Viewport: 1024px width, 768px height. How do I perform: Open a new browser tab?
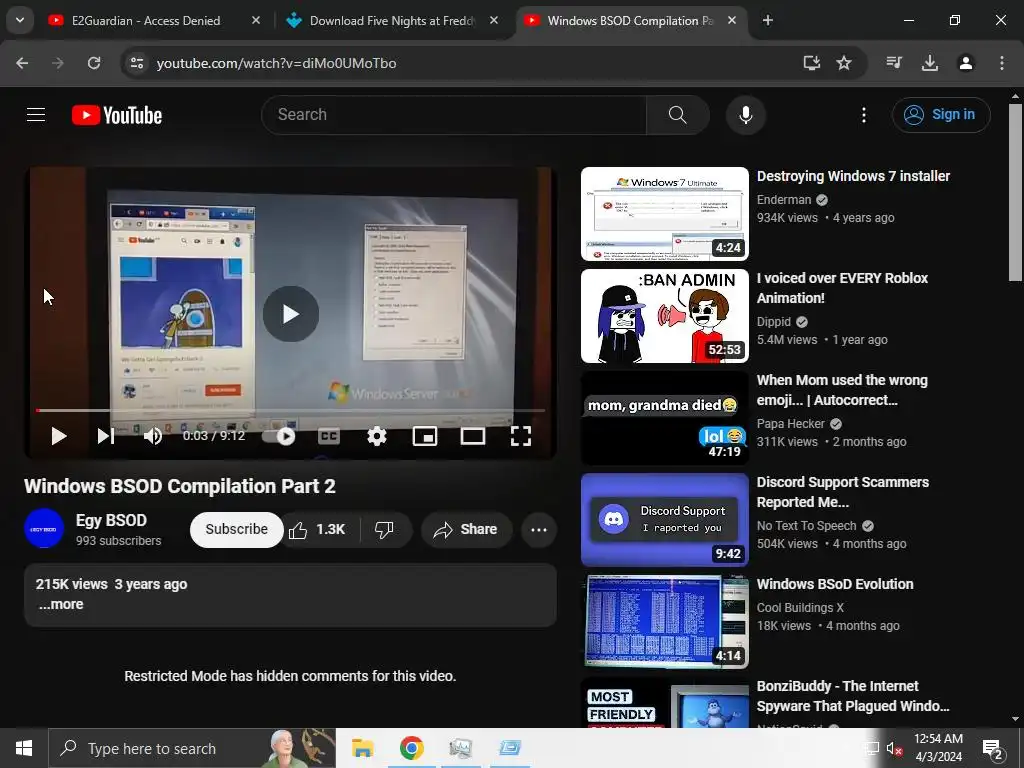tap(768, 21)
